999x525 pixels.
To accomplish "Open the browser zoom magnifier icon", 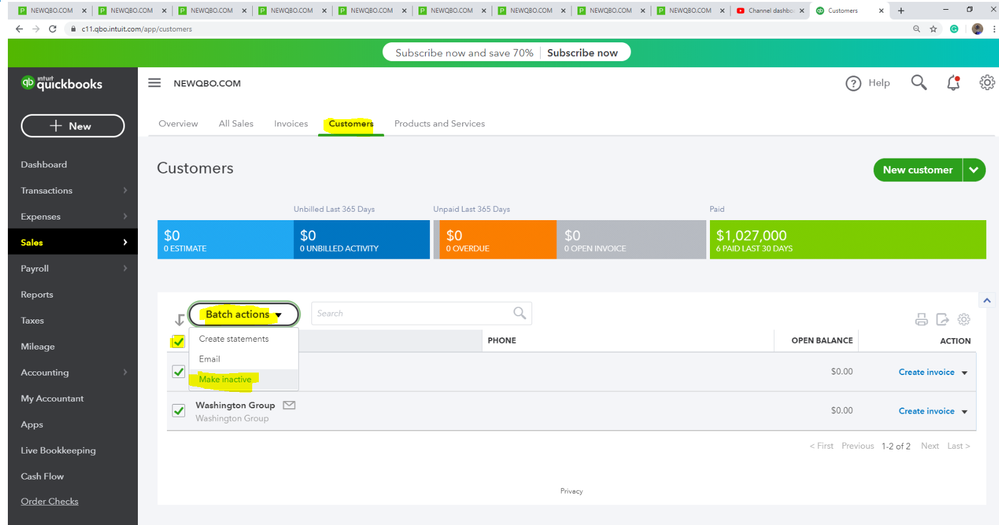I will (x=916, y=29).
